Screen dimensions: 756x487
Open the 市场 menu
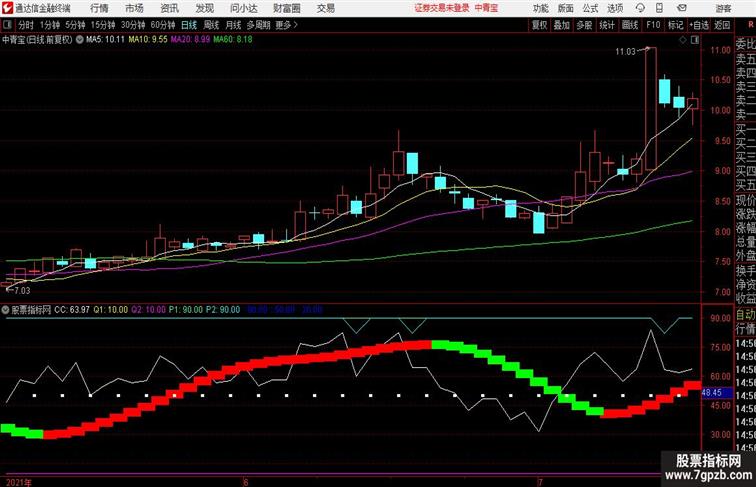tap(135, 8)
